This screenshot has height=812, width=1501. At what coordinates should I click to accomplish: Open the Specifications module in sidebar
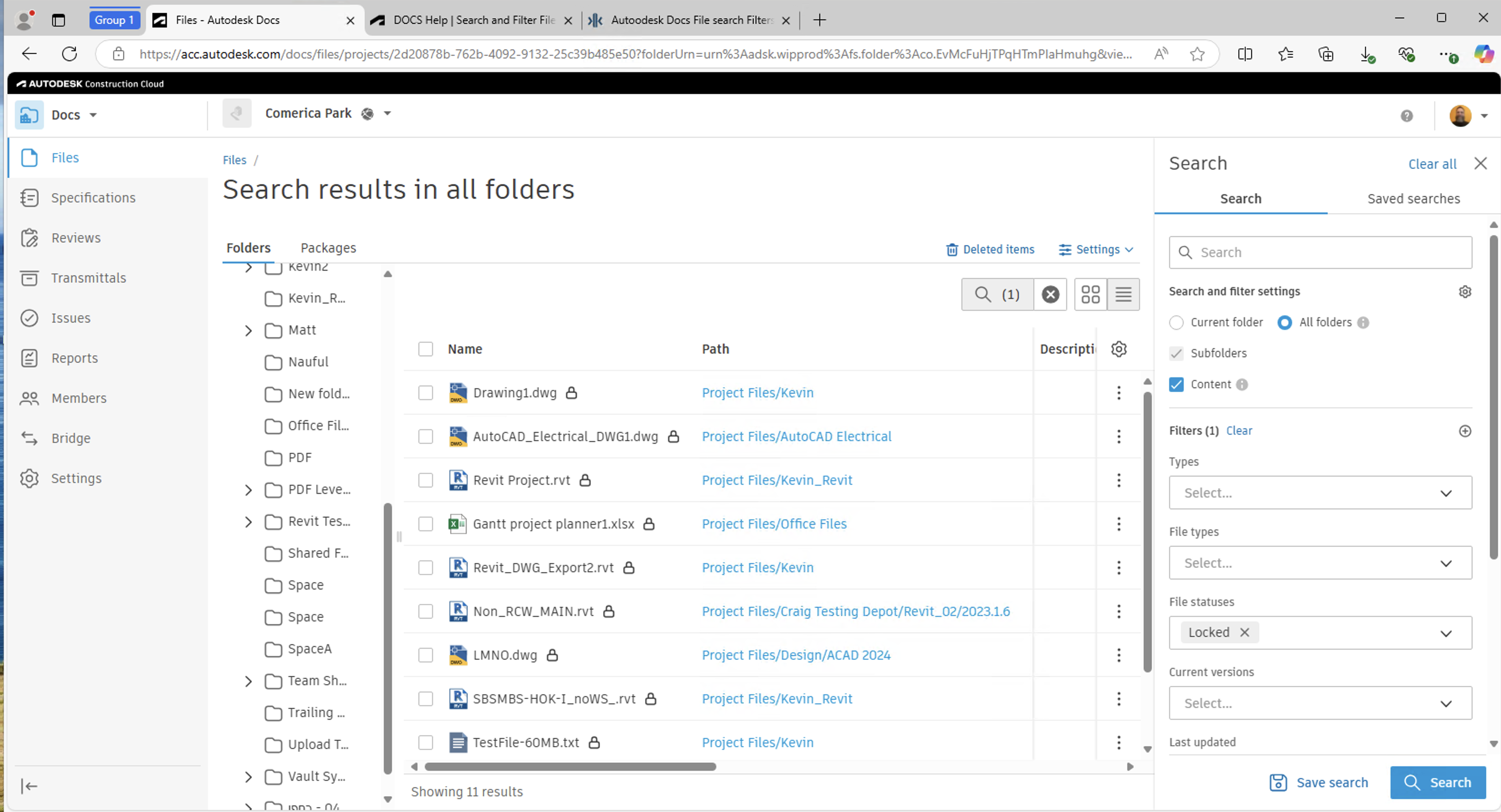pyautogui.click(x=93, y=198)
